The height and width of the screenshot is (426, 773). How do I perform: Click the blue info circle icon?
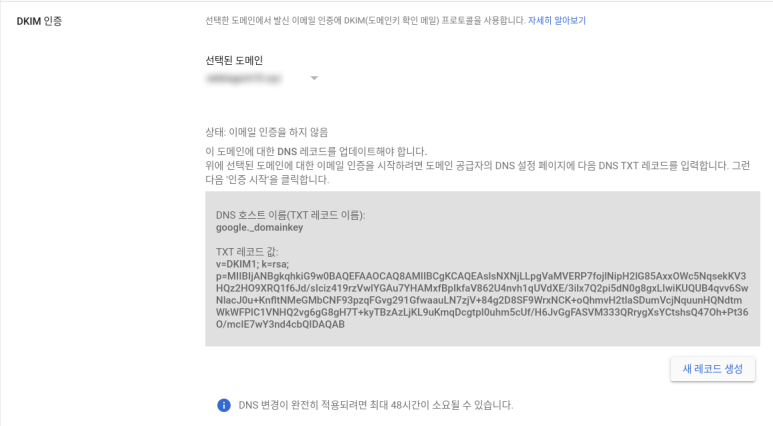[x=224, y=405]
